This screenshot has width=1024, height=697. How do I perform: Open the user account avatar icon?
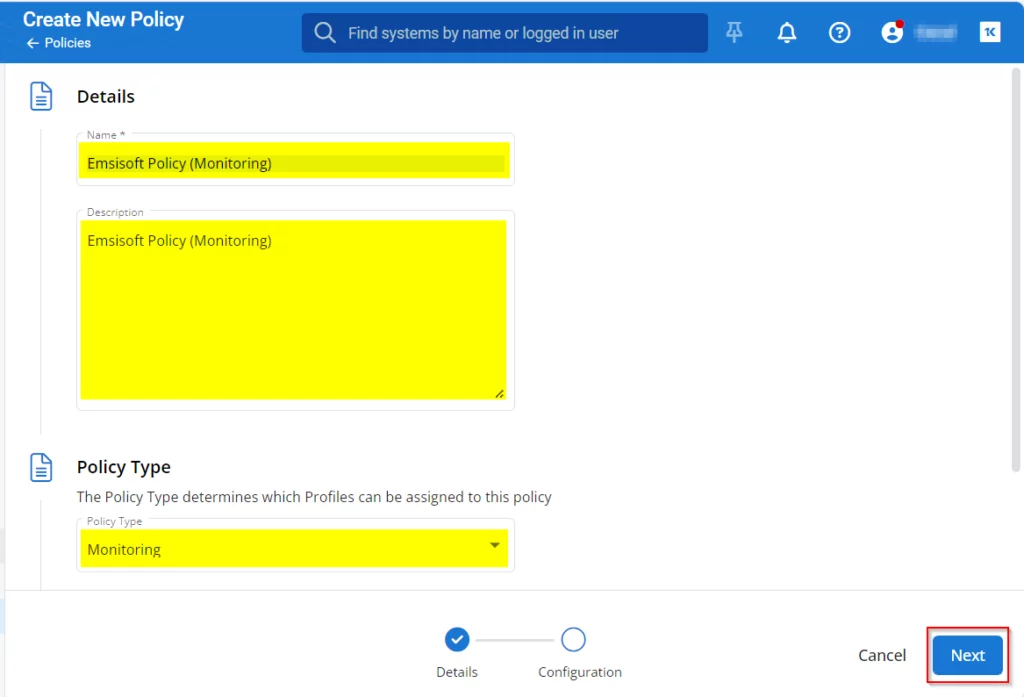point(892,33)
